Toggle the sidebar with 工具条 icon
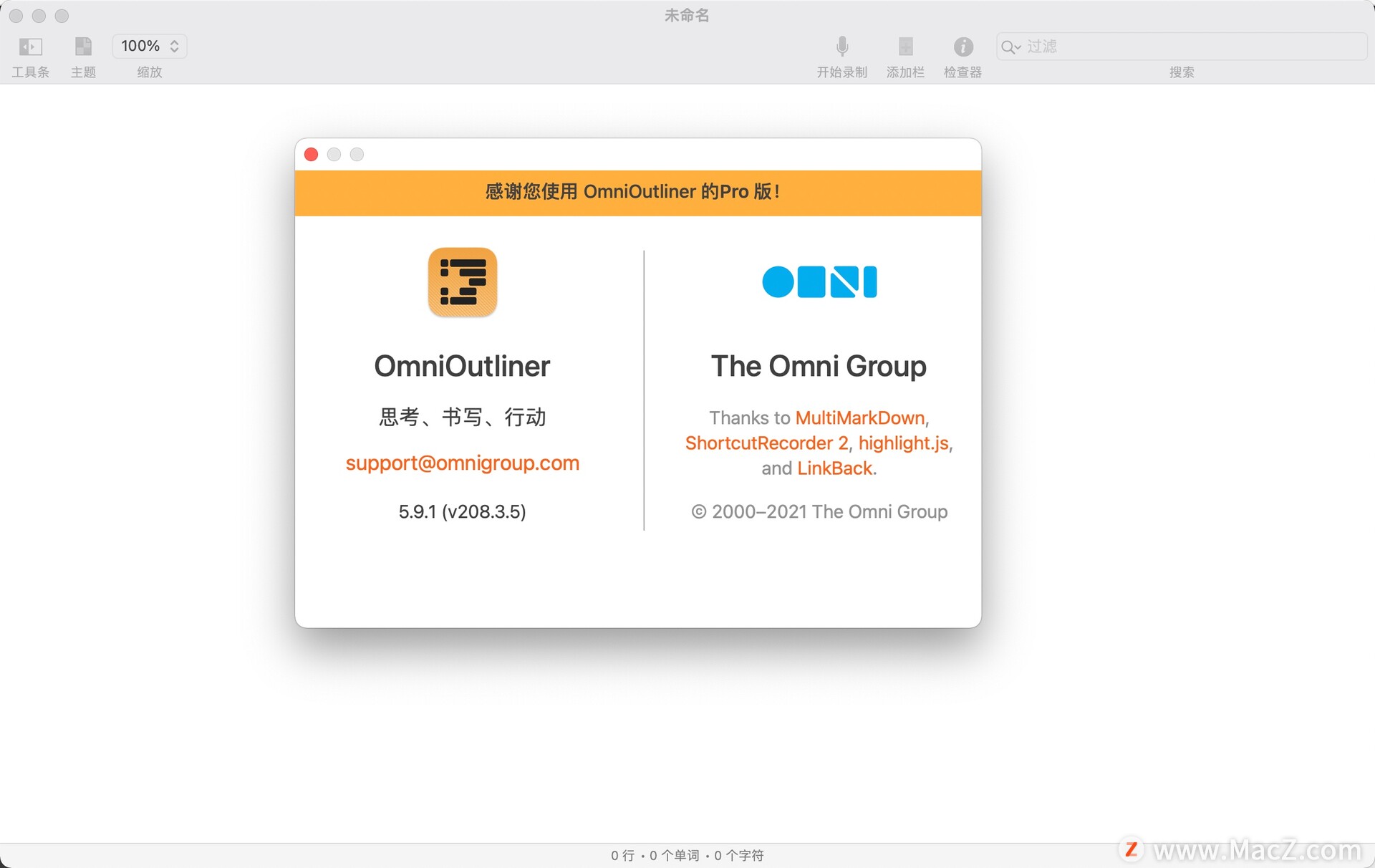 [30, 47]
